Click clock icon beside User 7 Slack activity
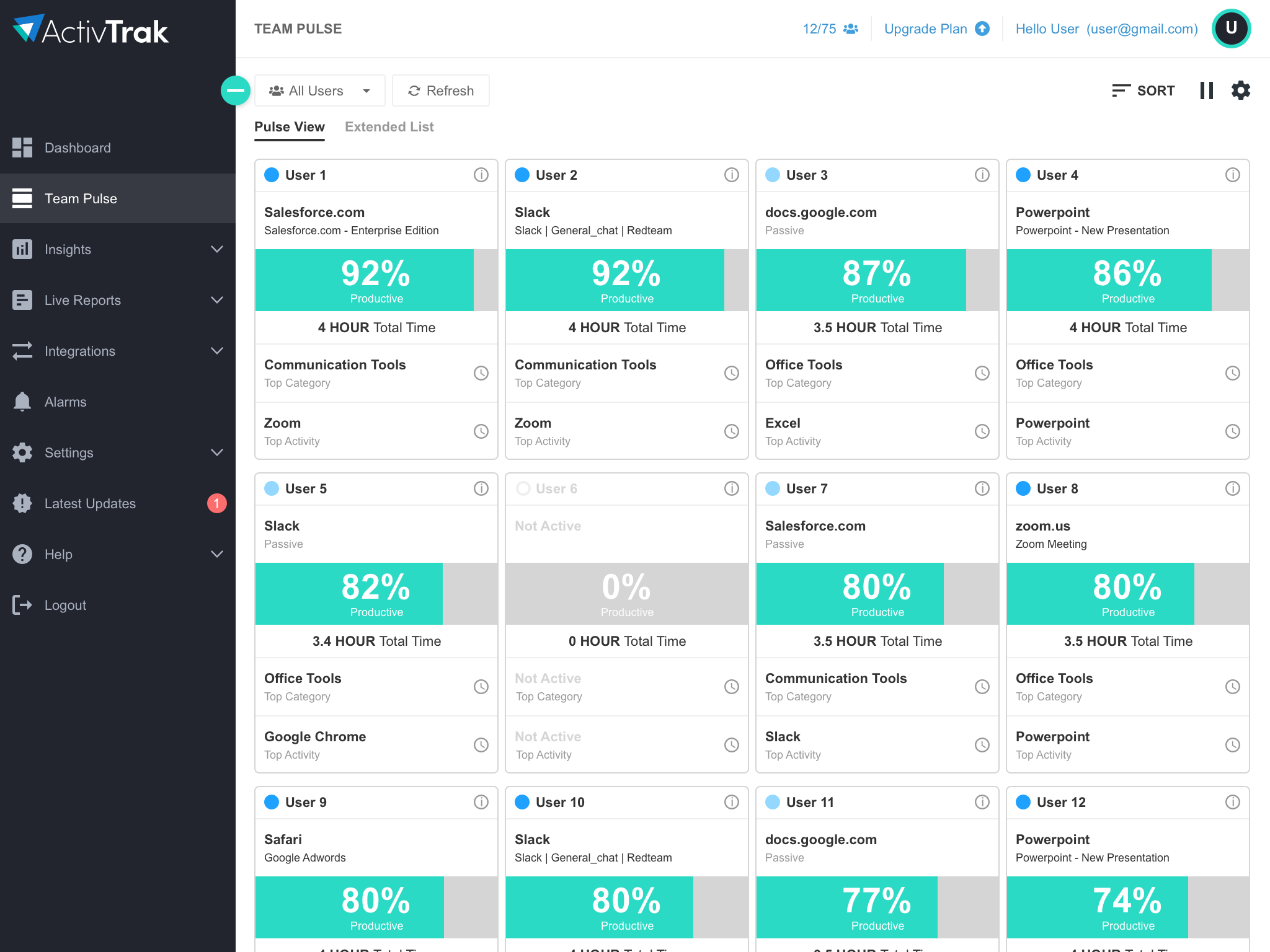Image resolution: width=1270 pixels, height=952 pixels. tap(982, 745)
